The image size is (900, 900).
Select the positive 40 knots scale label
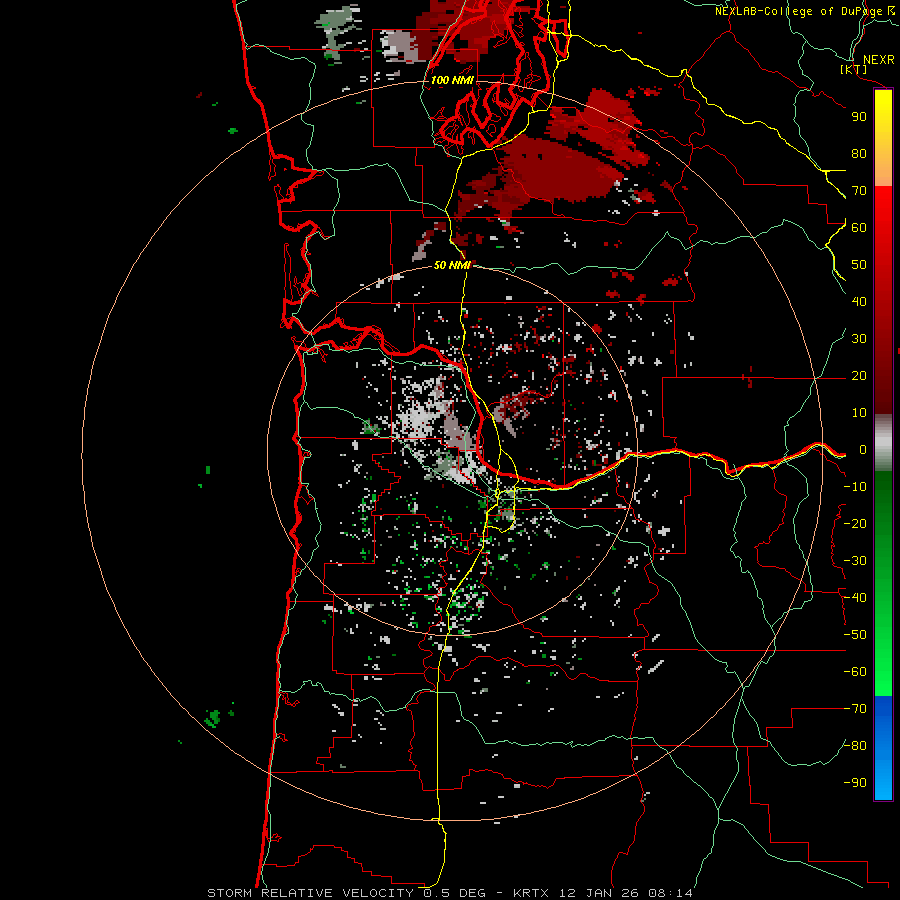859,301
